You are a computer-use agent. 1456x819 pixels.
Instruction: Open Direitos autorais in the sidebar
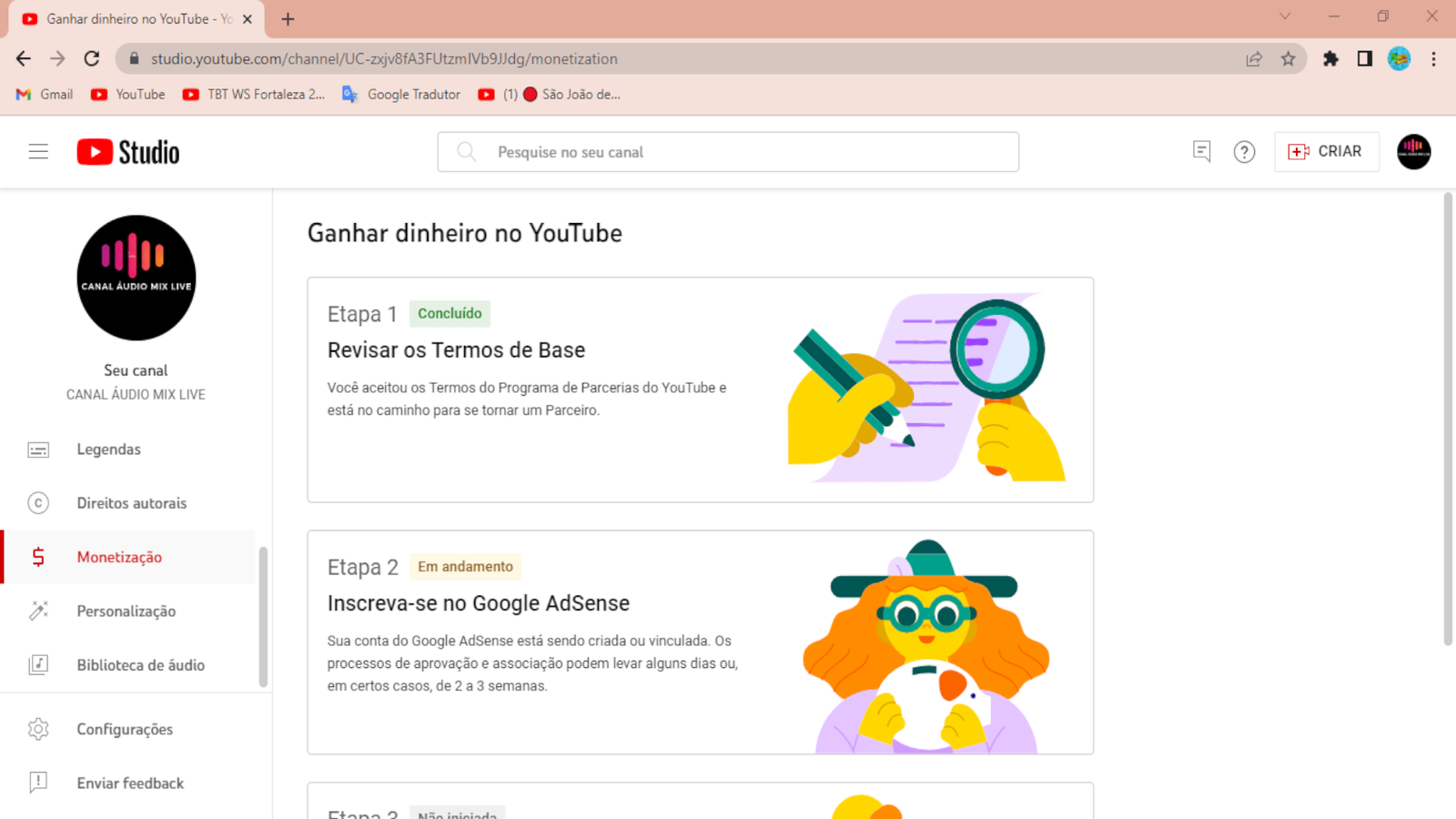click(x=129, y=503)
